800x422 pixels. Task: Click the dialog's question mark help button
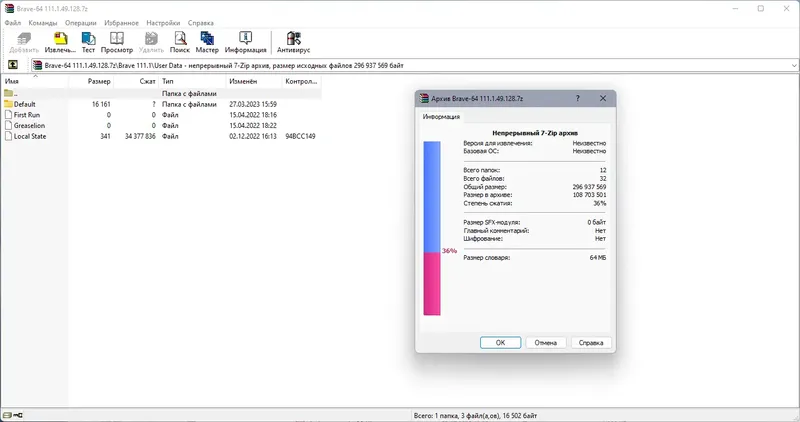[x=578, y=98]
